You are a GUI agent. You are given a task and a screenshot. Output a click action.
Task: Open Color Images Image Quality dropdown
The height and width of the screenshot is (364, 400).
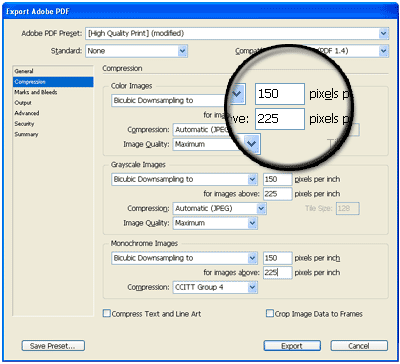pyautogui.click(x=216, y=144)
